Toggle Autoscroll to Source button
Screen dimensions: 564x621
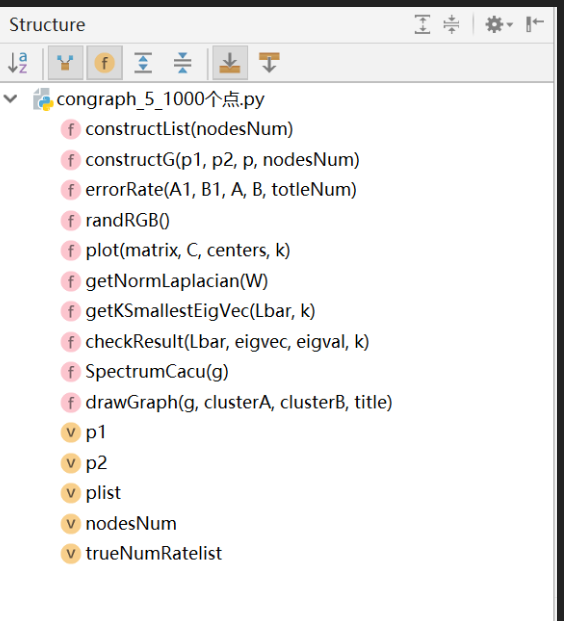[x=230, y=63]
